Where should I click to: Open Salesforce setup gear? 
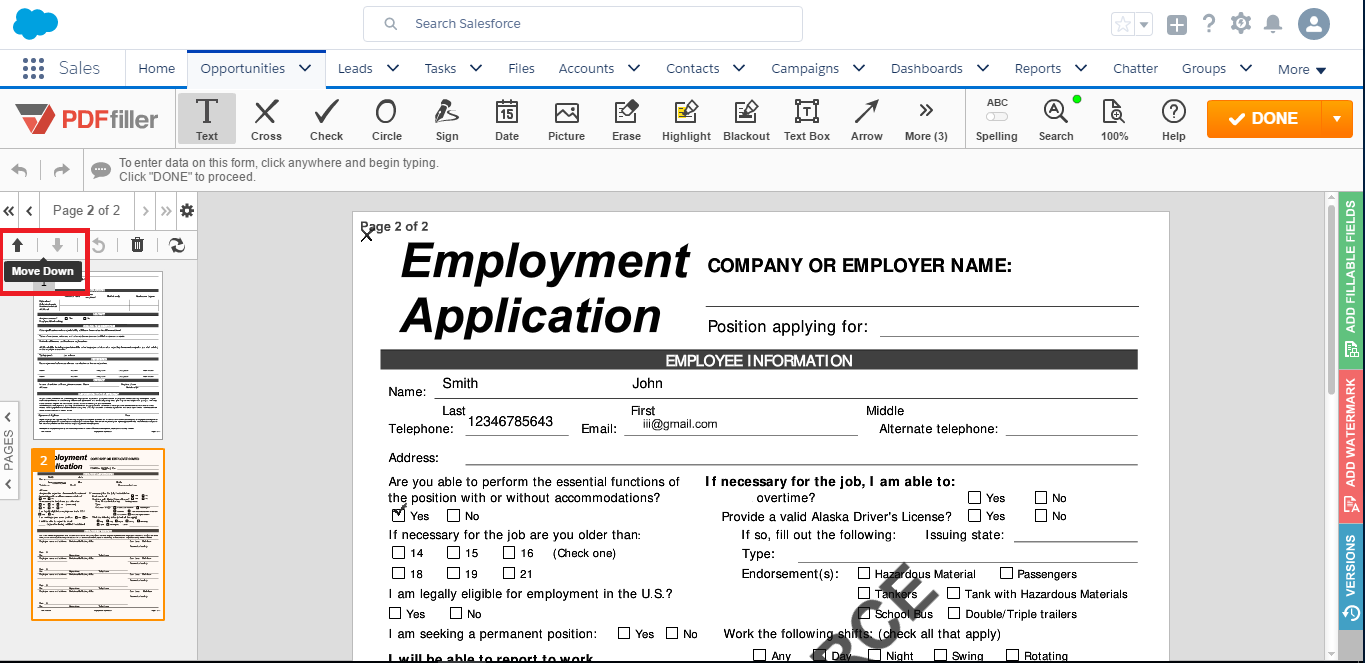(x=1241, y=24)
